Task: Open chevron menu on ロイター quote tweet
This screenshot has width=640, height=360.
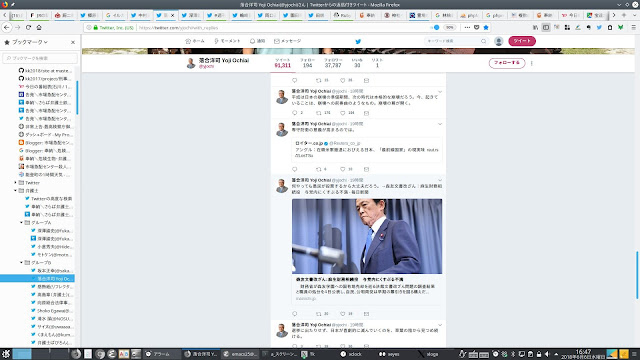Action: click(x=440, y=124)
